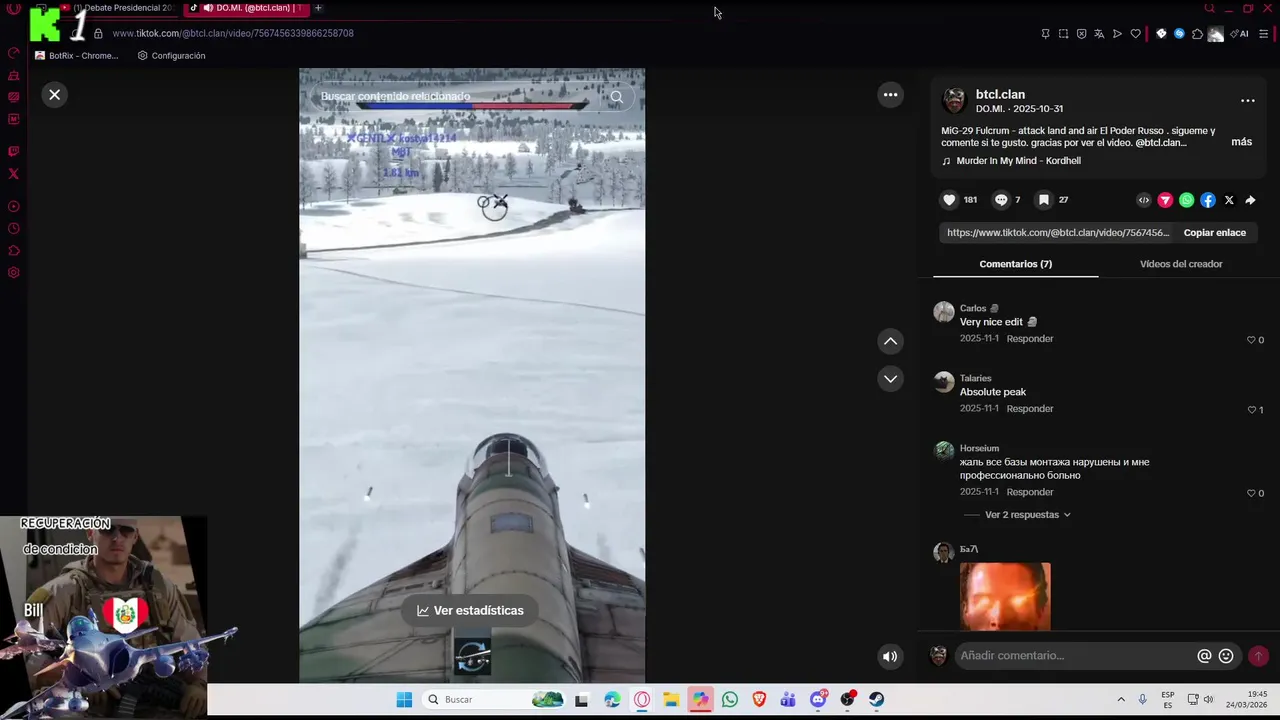Click the address bar URL

[233, 33]
